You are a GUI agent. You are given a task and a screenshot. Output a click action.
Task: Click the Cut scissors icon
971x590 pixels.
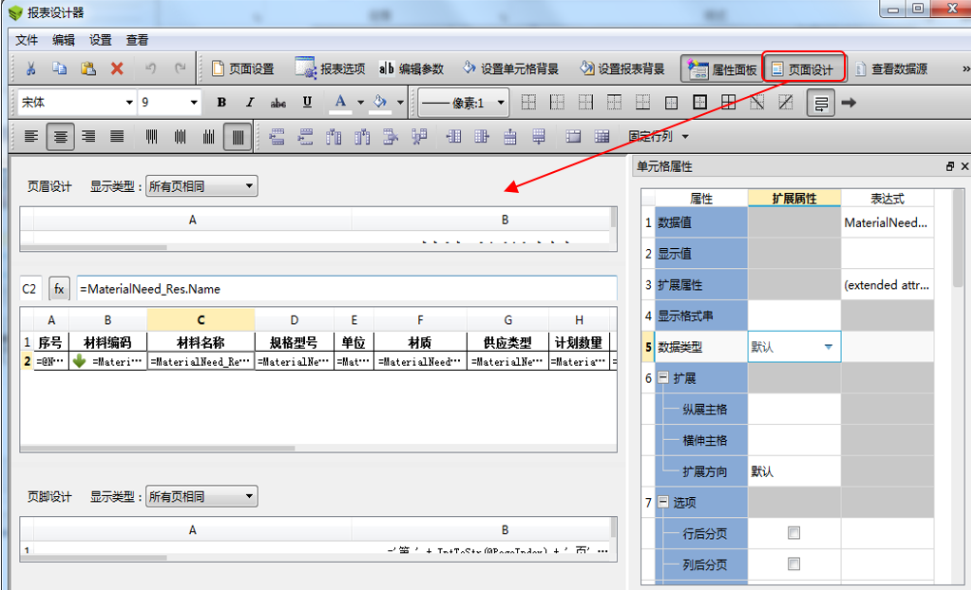click(x=30, y=69)
